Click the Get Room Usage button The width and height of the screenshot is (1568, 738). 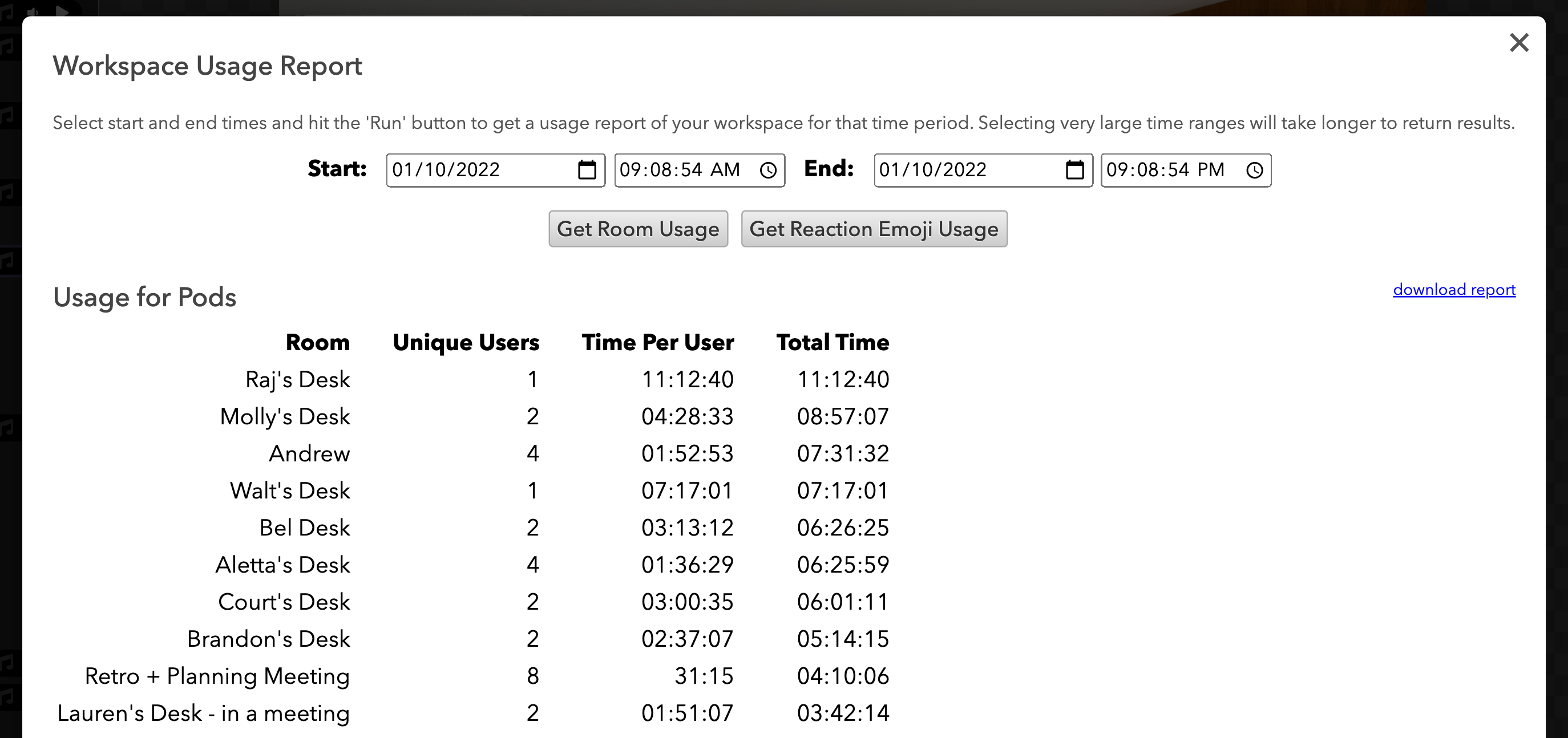[x=638, y=229]
